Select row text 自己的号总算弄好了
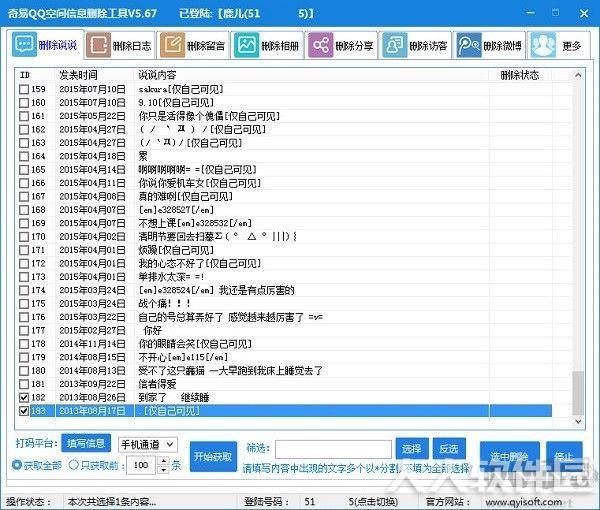The width and height of the screenshot is (600, 510). [181, 317]
